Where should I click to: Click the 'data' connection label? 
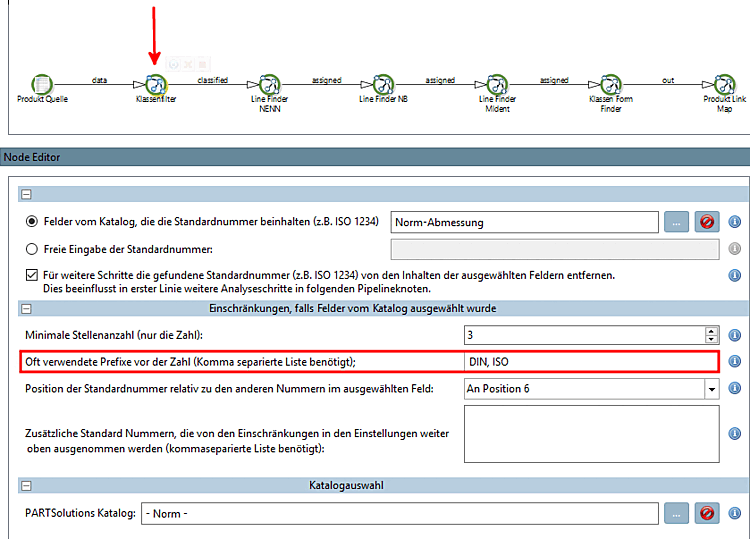(99, 80)
